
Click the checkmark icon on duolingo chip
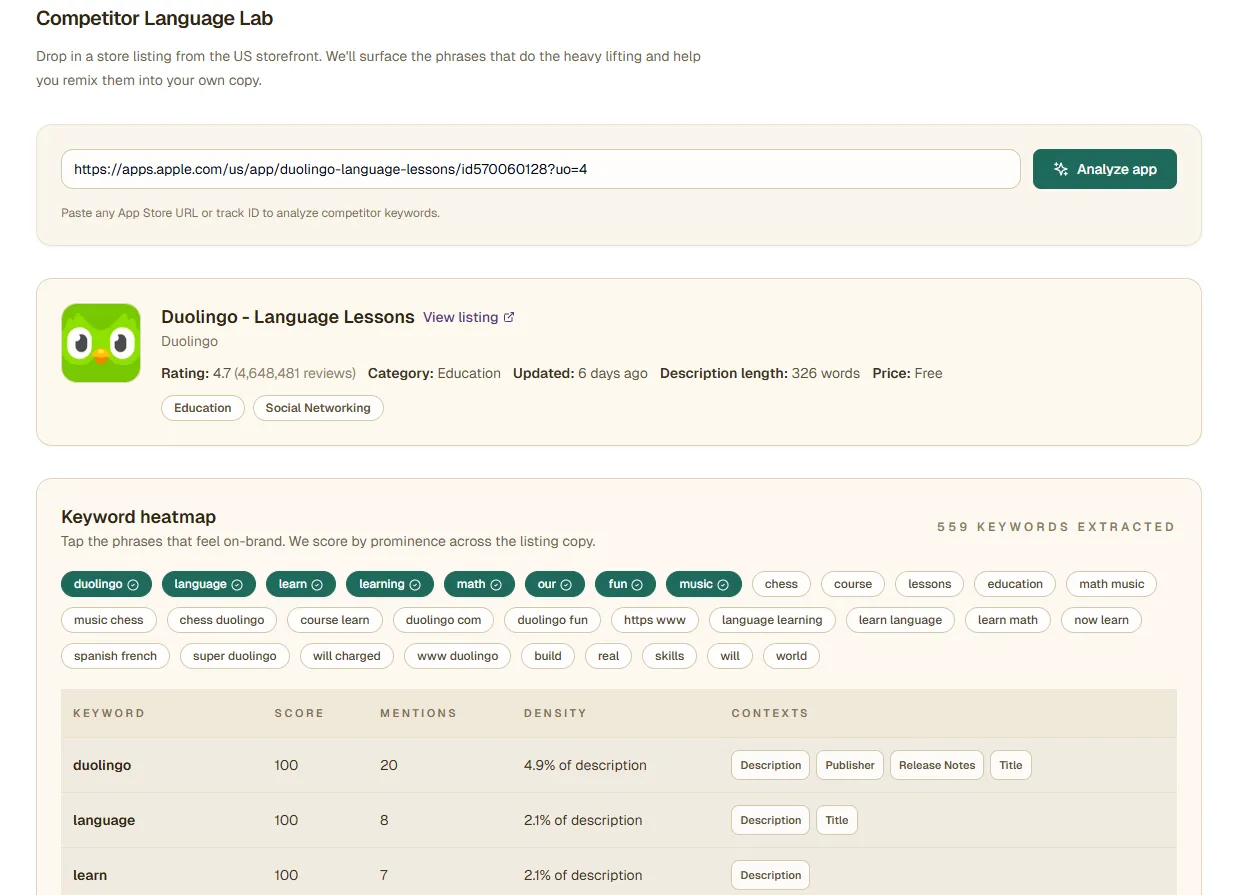133,585
